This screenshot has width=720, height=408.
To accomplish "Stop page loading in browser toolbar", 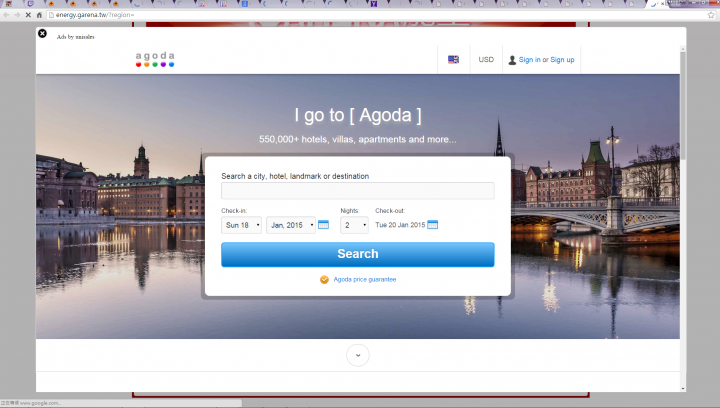I will pyautogui.click(x=28, y=15).
